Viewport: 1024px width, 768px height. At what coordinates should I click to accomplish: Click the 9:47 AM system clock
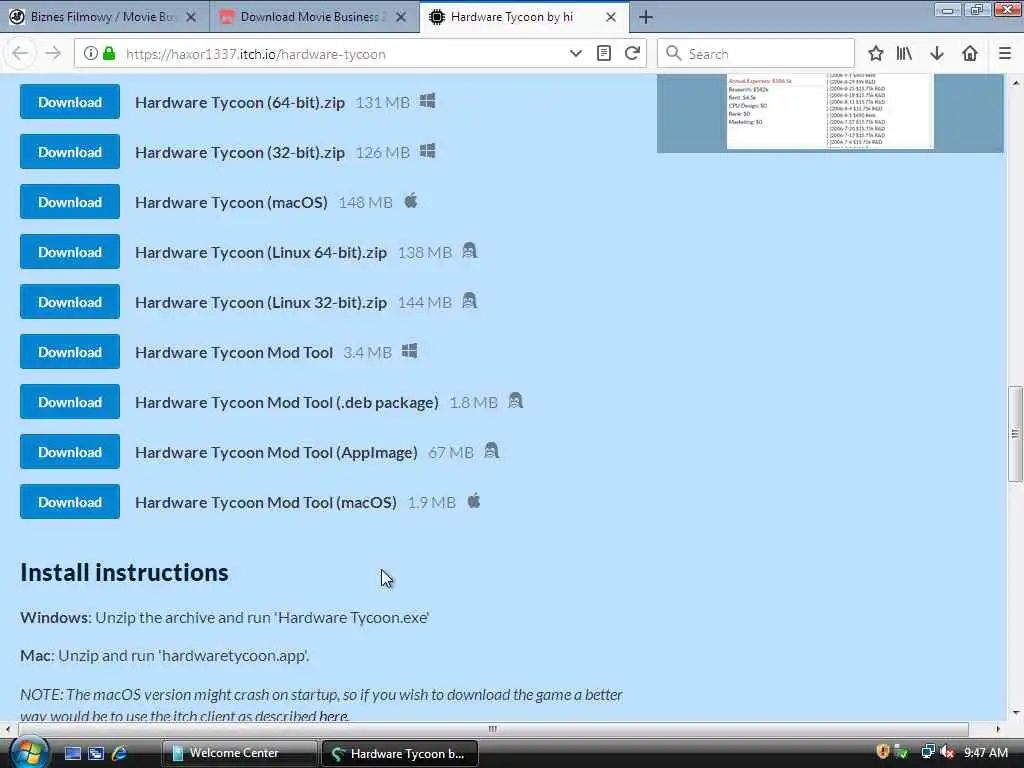pyautogui.click(x=986, y=753)
